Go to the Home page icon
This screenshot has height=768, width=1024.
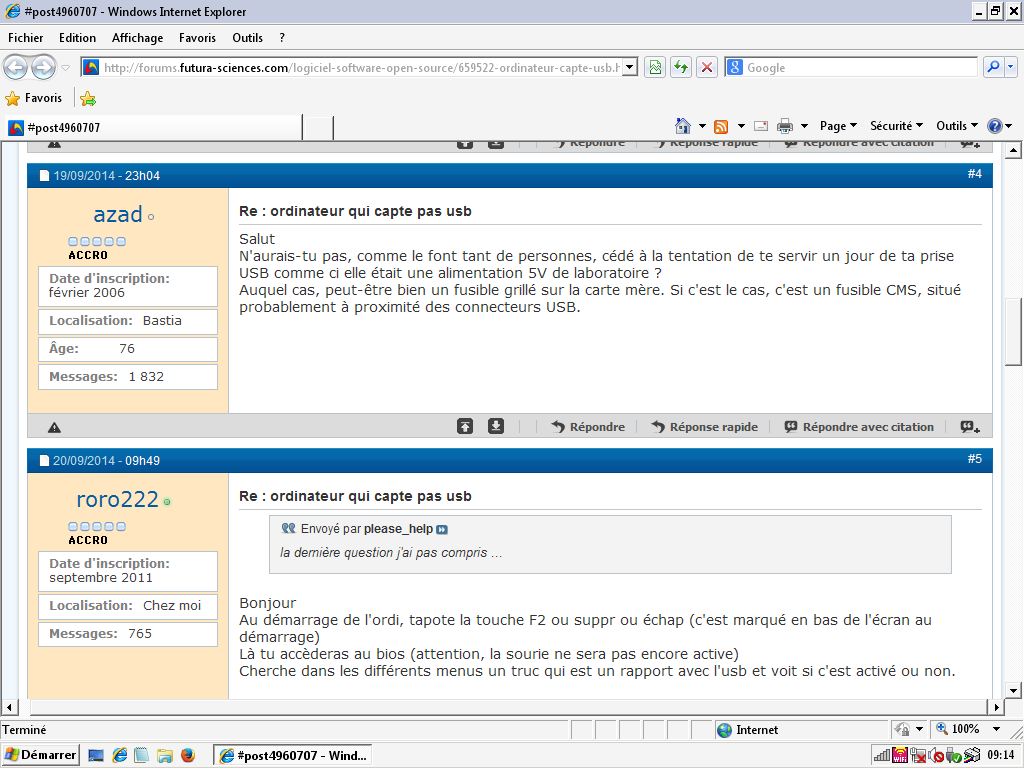click(x=682, y=125)
